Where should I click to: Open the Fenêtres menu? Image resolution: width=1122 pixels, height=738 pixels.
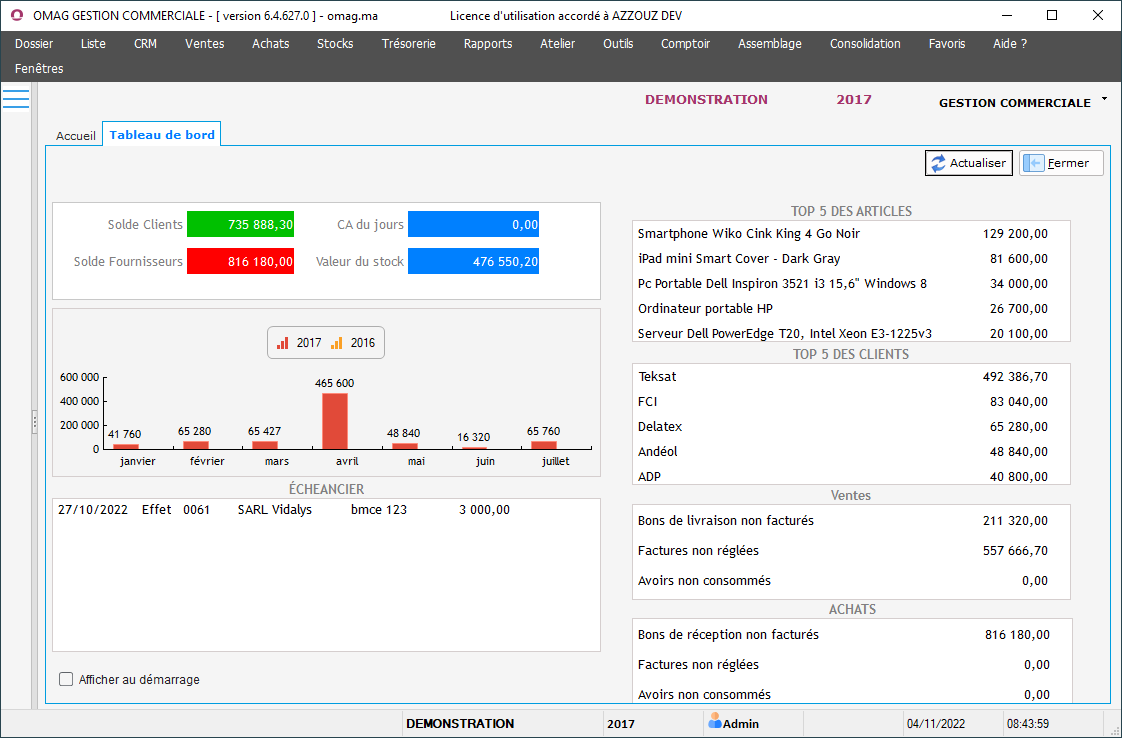tap(39, 69)
